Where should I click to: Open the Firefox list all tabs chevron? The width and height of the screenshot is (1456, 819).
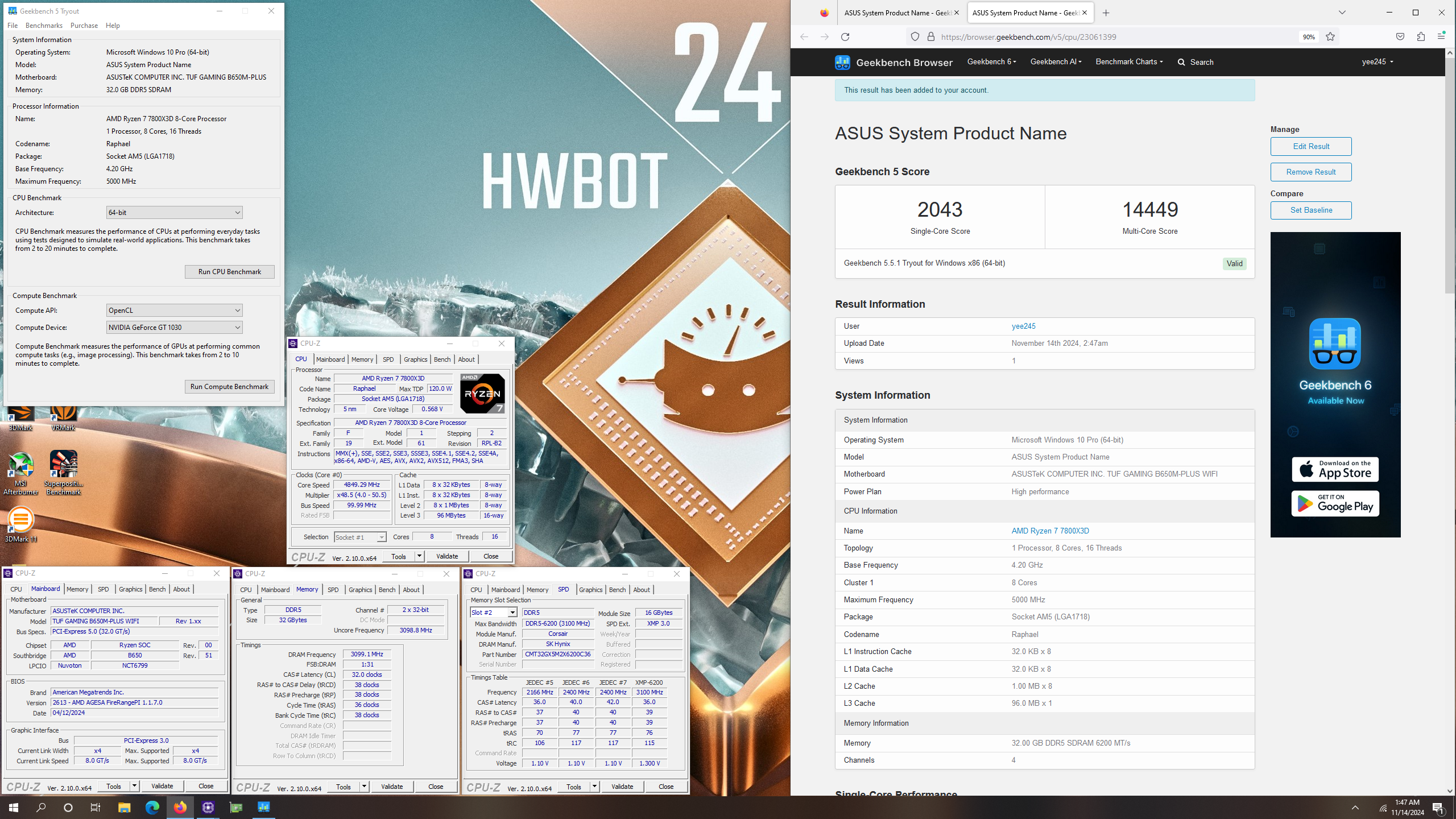coord(1342,13)
